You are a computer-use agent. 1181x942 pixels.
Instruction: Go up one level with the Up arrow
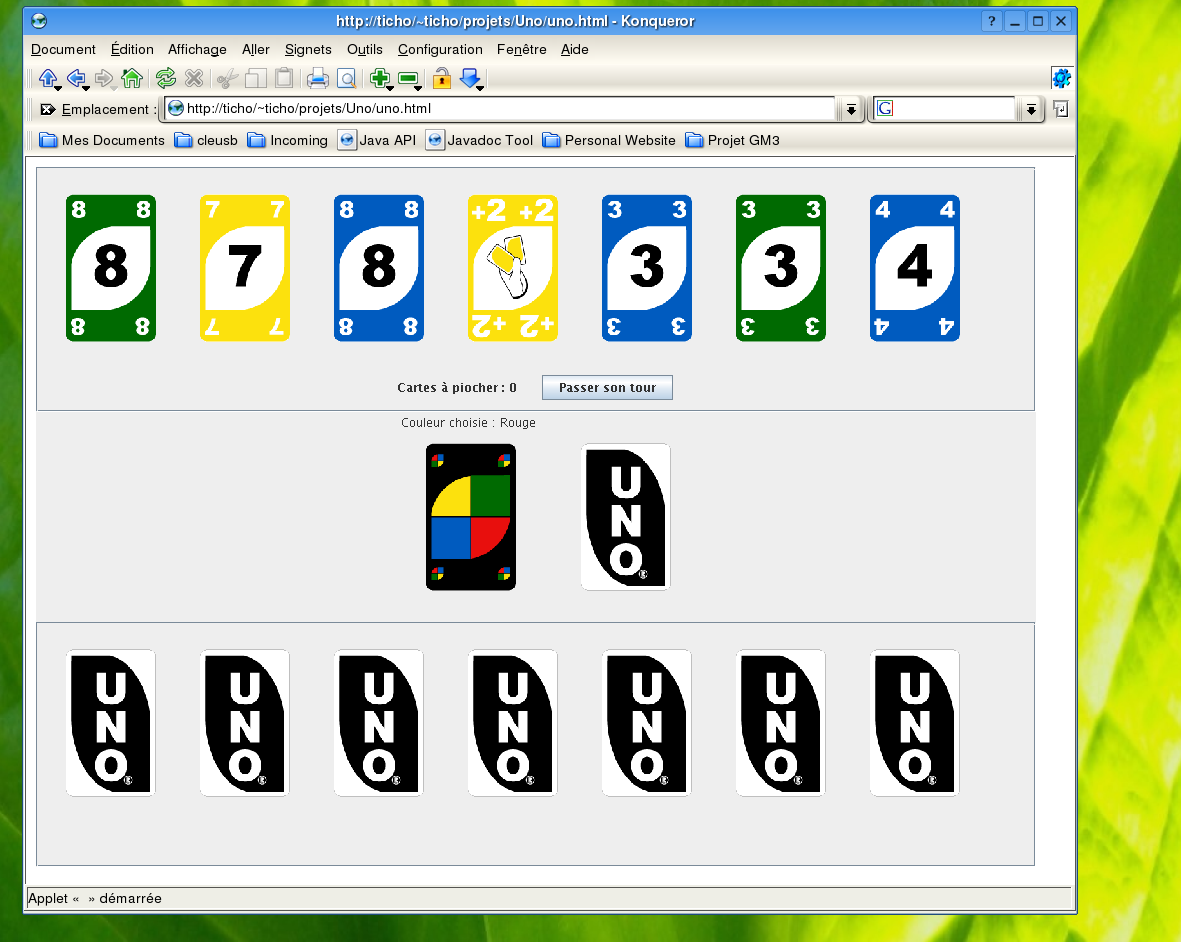click(x=48, y=78)
